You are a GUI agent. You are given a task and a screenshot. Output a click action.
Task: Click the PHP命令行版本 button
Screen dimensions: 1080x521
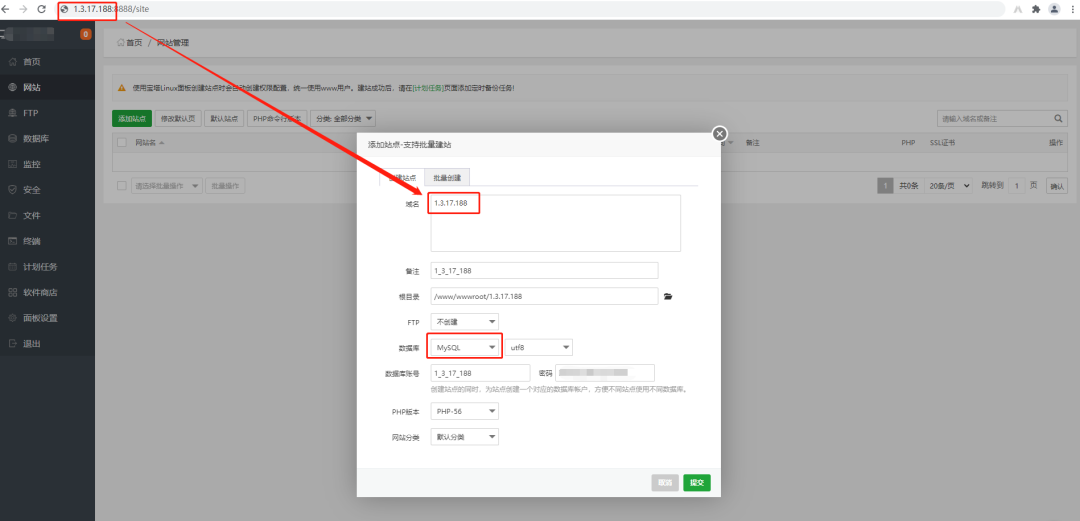277,119
